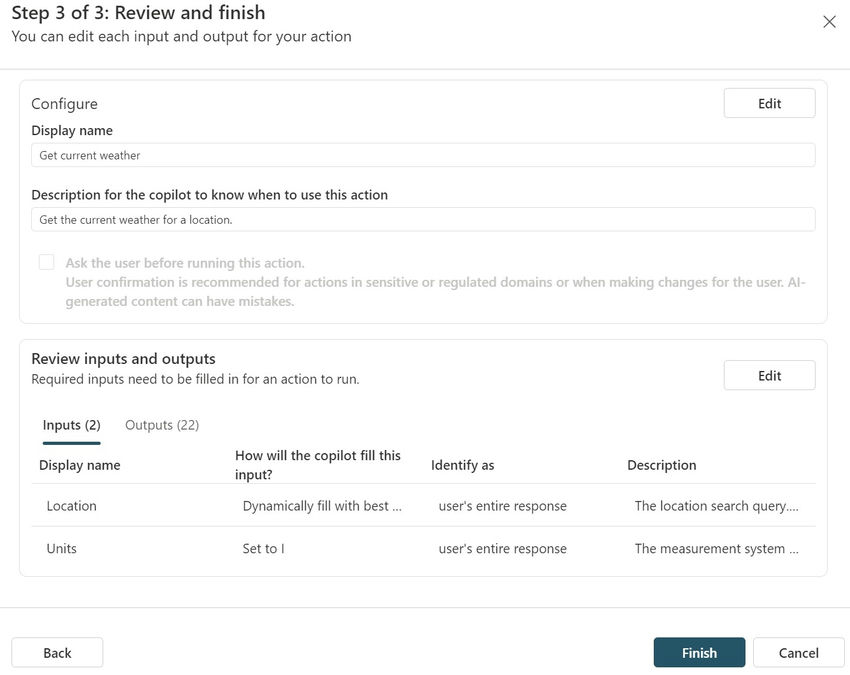
Task: Close the Review and finish dialog
Action: tap(829, 22)
